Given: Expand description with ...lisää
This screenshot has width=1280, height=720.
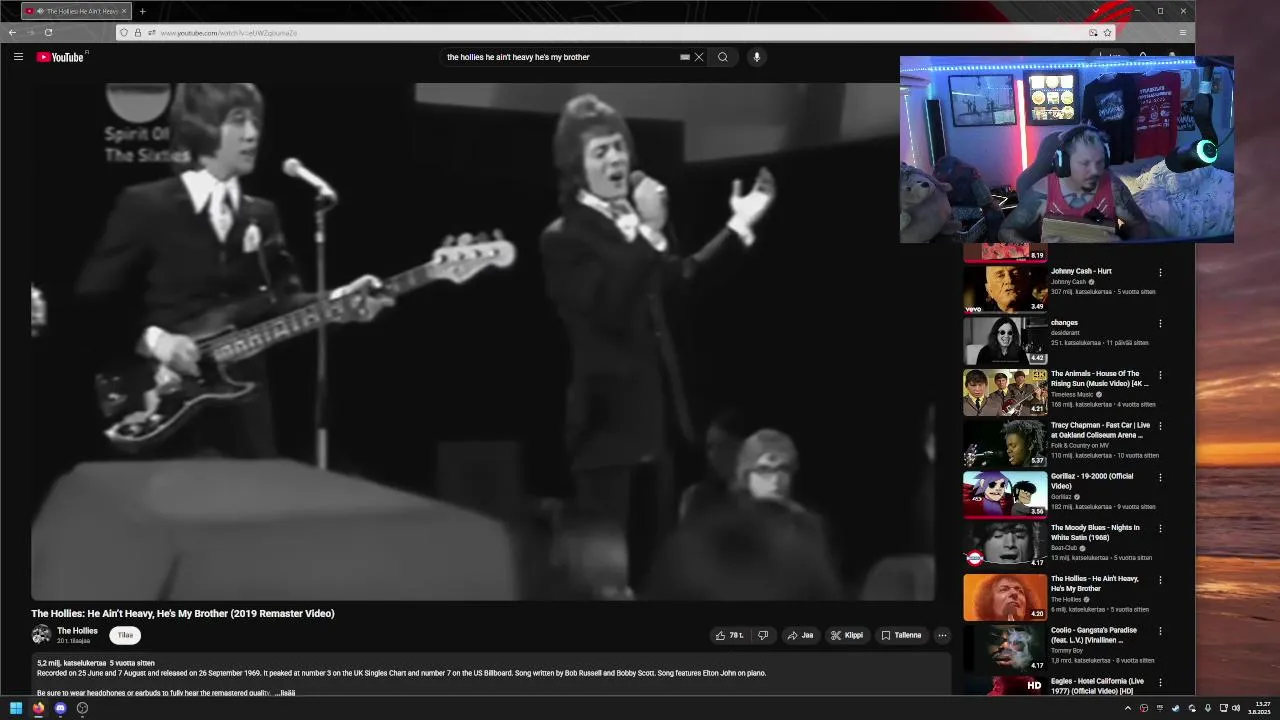Looking at the screenshot, I should coord(285,692).
